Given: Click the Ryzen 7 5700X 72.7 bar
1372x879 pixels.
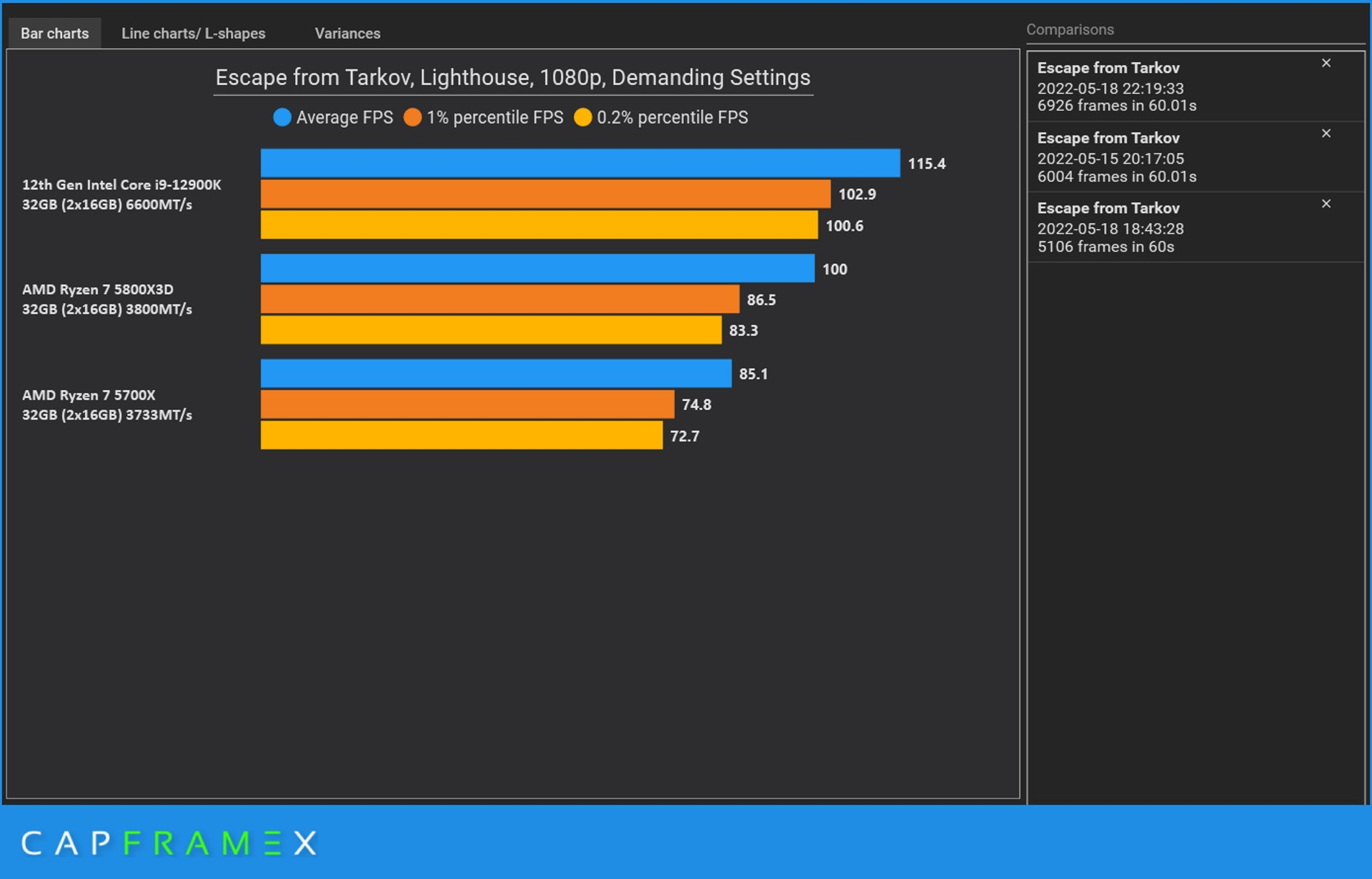Looking at the screenshot, I should (x=461, y=435).
